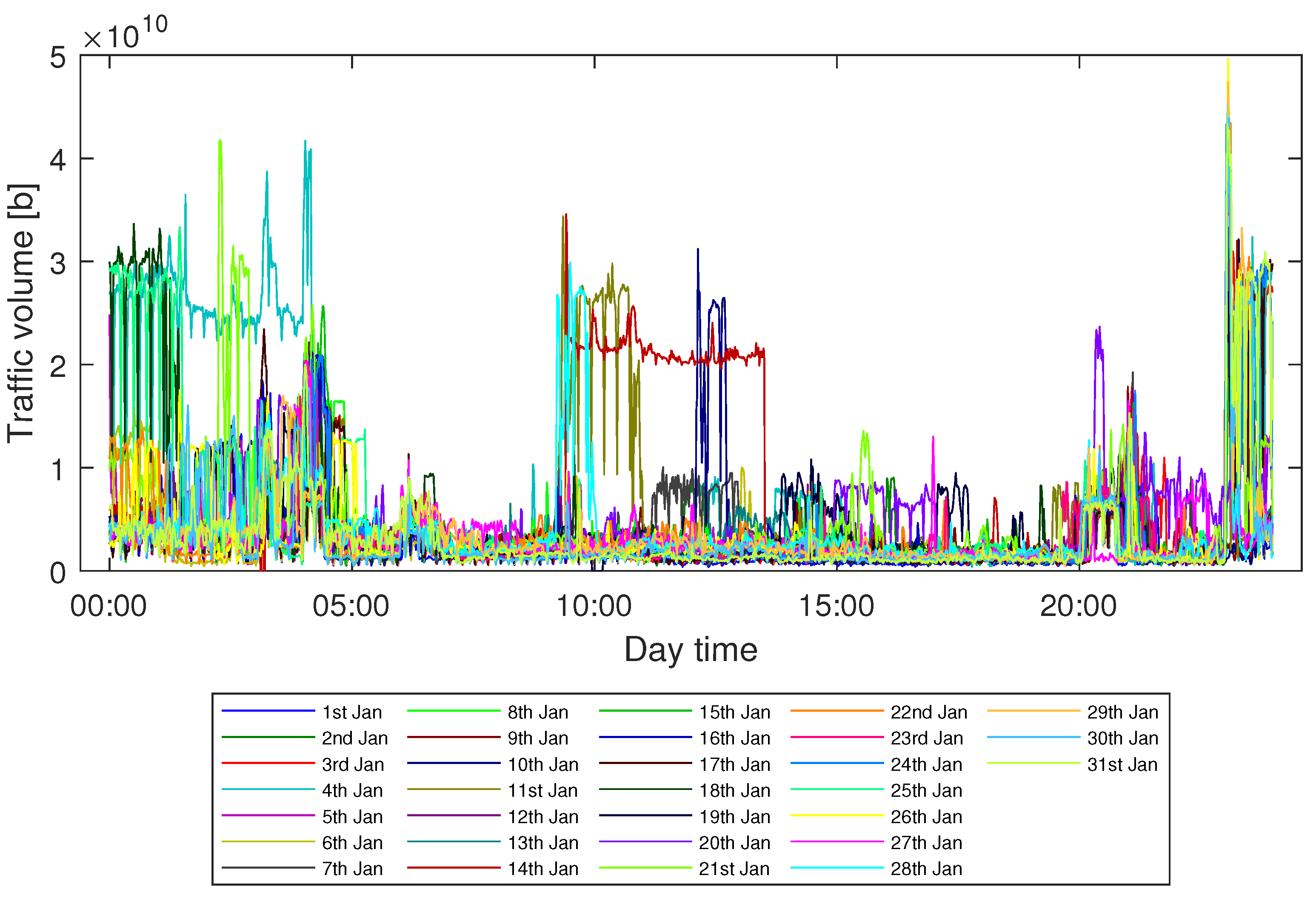Click the 21st Jan legend label
Image resolution: width=1316 pixels, height=898 pixels.
pos(734,869)
